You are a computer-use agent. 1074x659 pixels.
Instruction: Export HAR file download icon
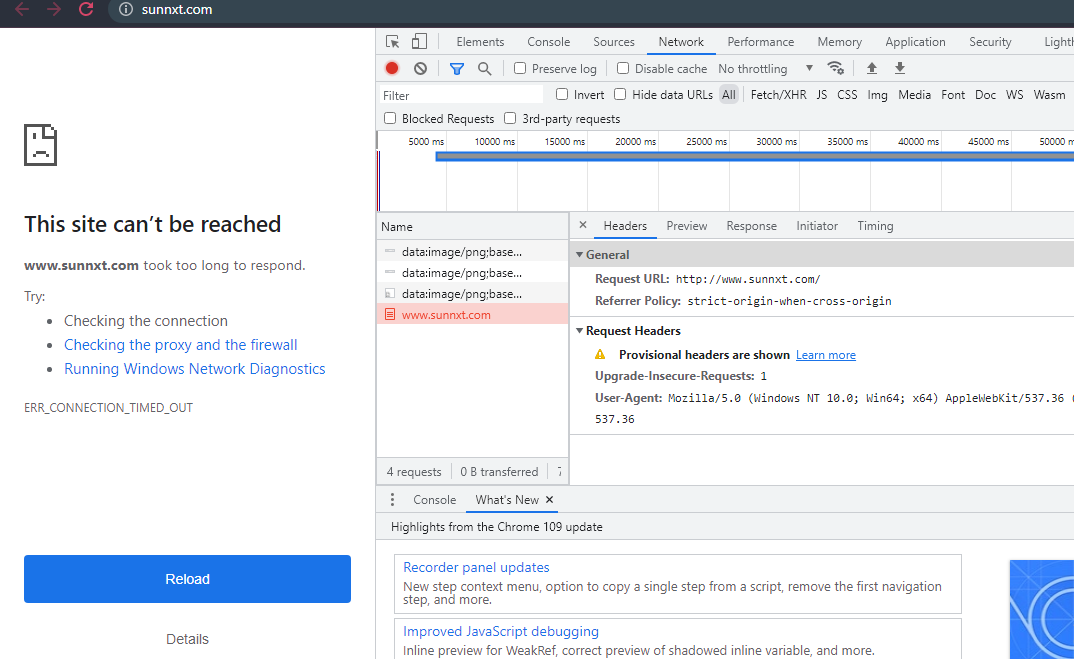click(x=900, y=68)
